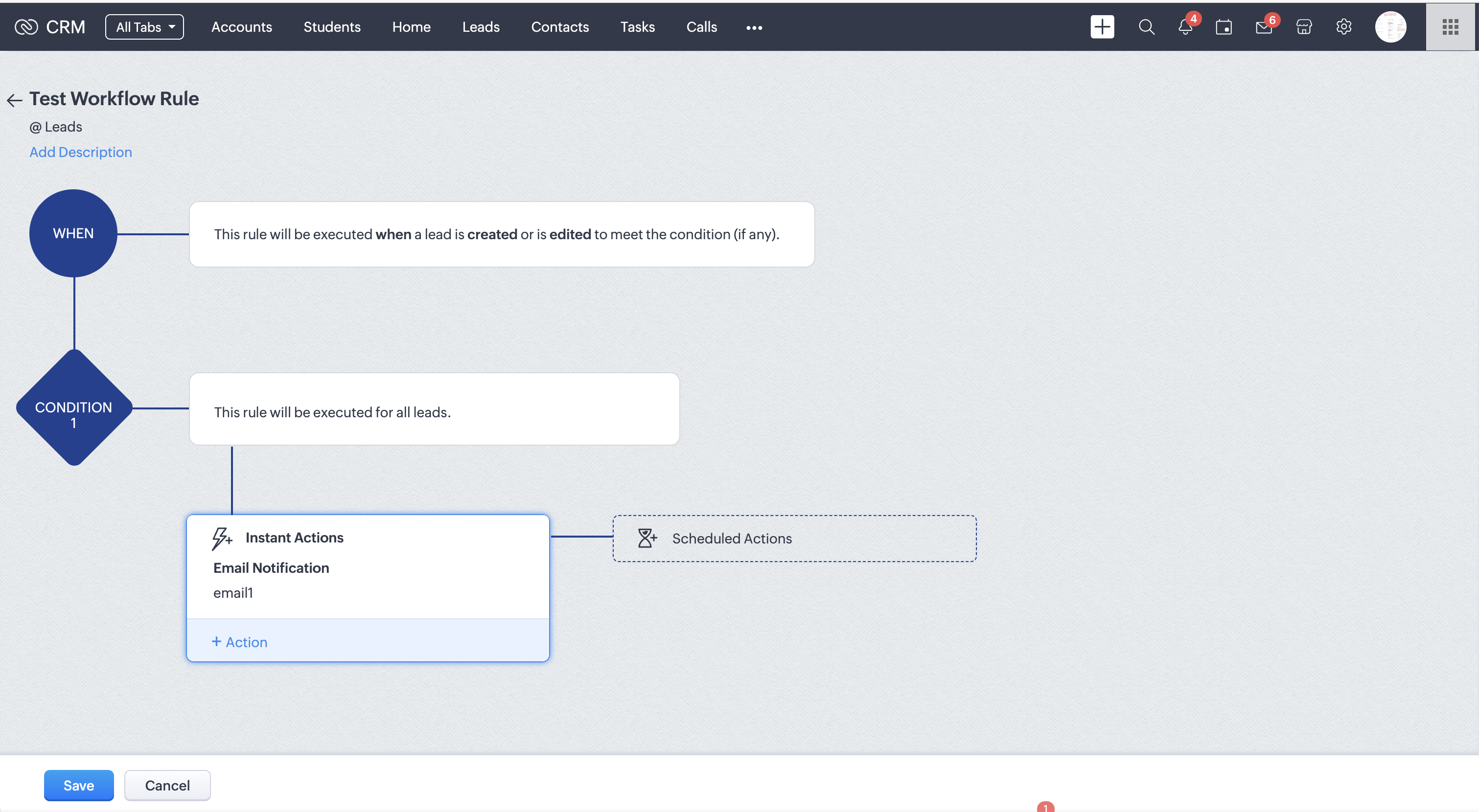
Task: Open the search magnifier icon
Action: pos(1146,27)
